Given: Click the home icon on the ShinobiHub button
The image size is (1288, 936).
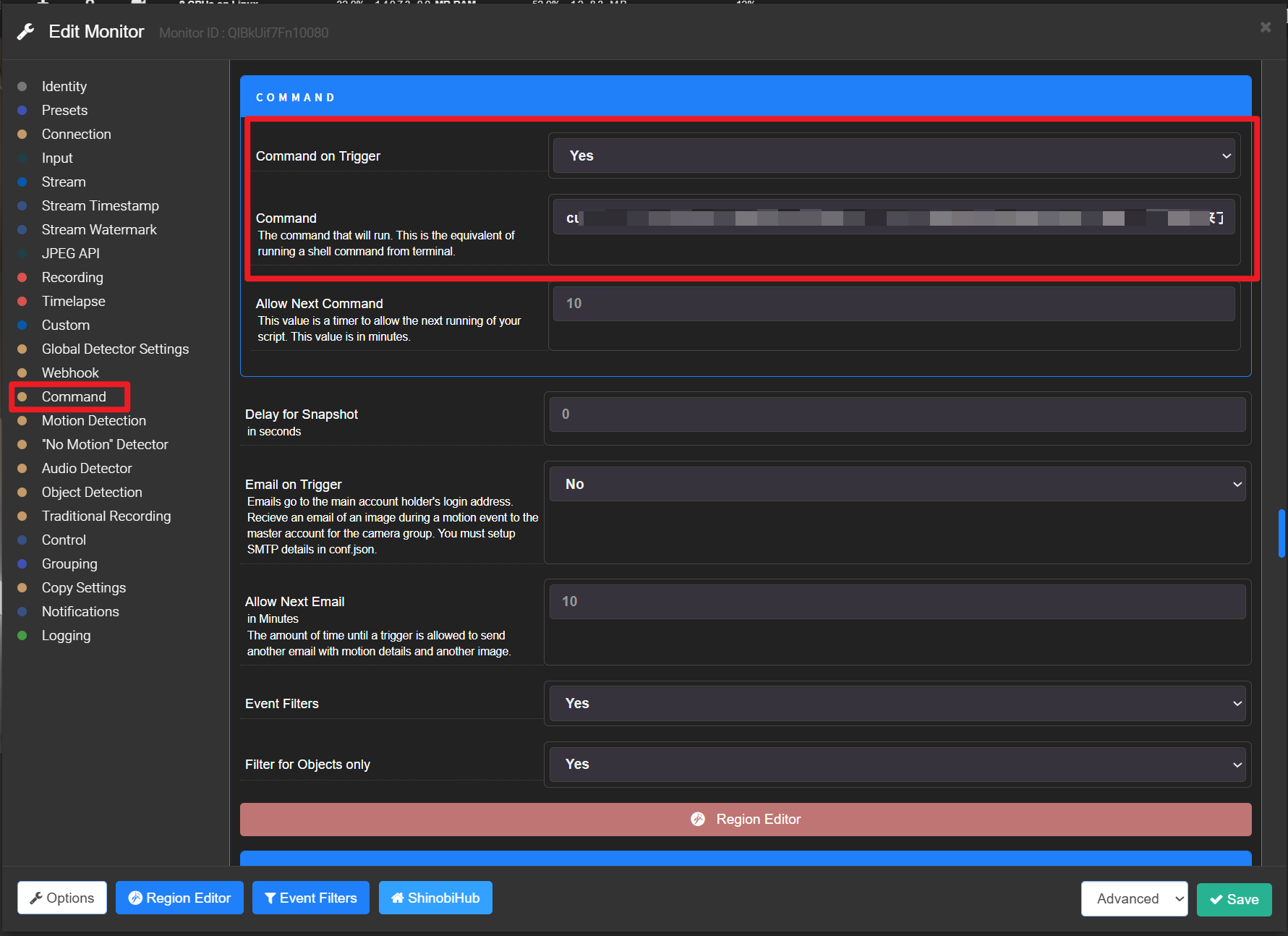Looking at the screenshot, I should [x=397, y=898].
